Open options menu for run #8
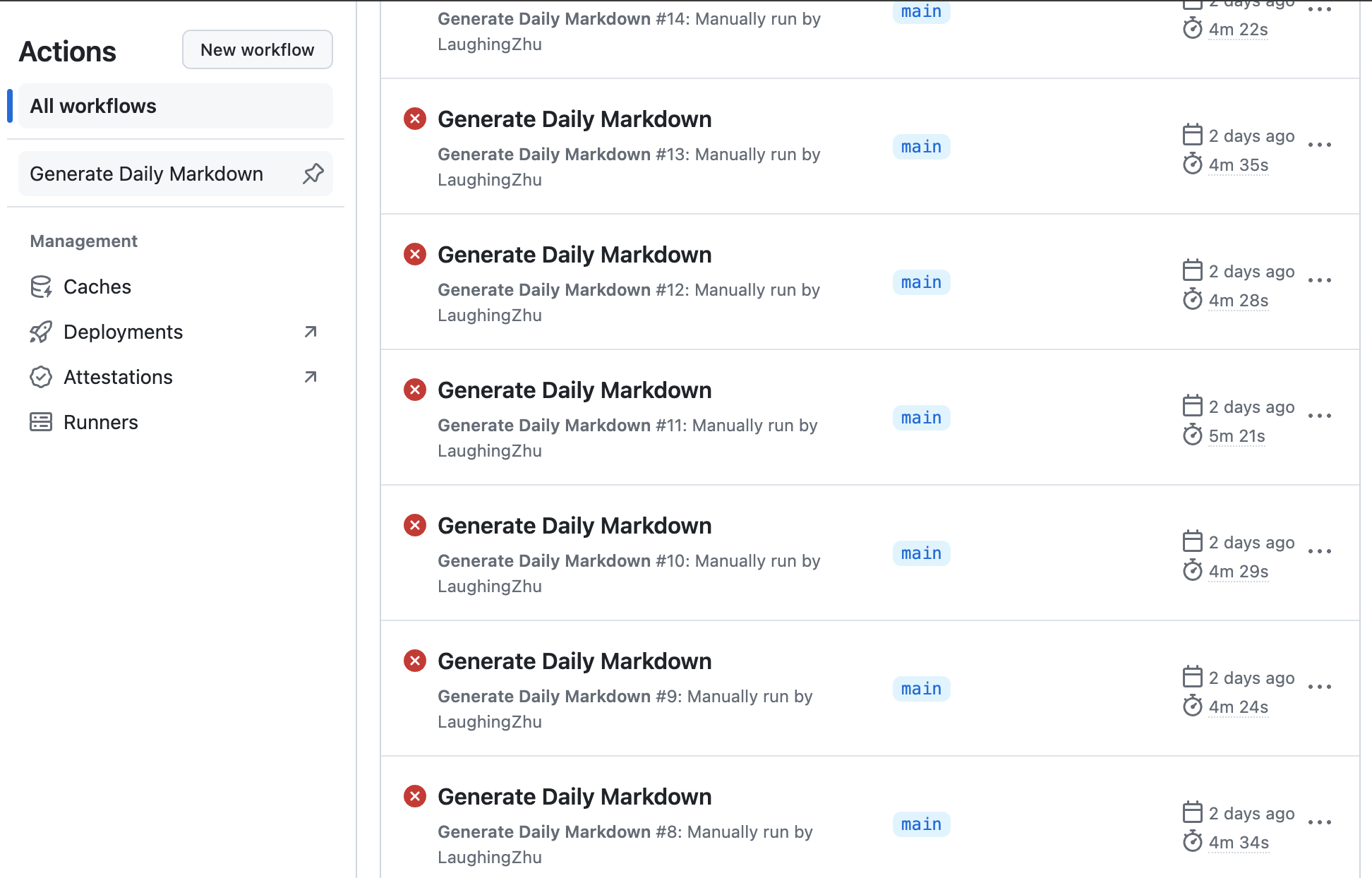 (1319, 822)
